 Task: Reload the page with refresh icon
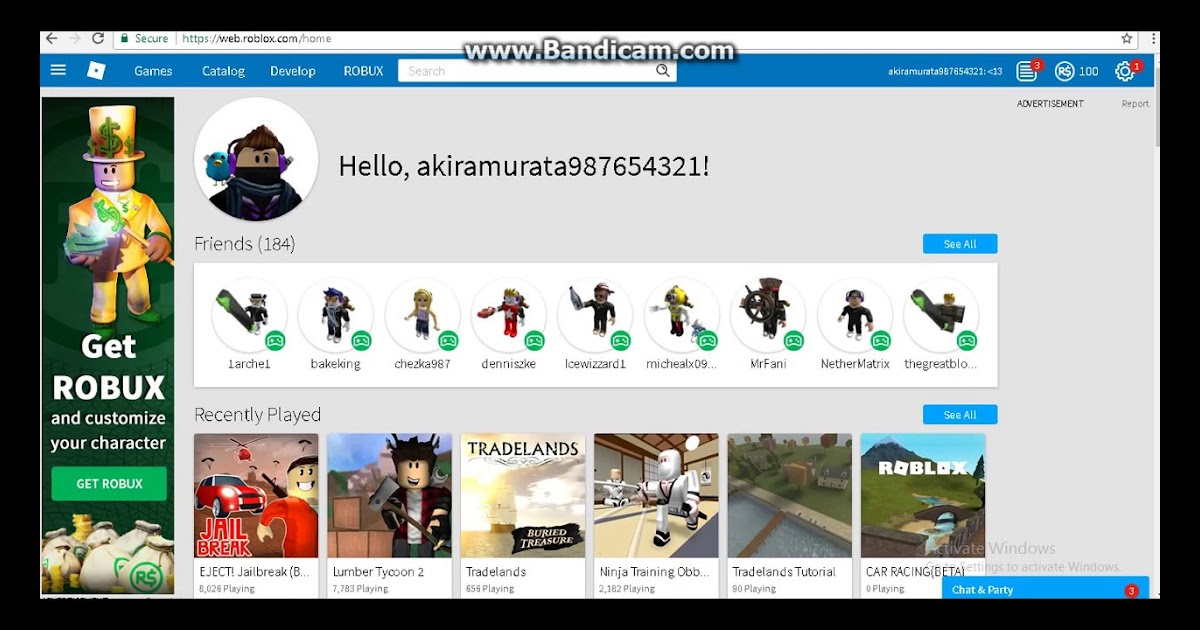tap(98, 38)
